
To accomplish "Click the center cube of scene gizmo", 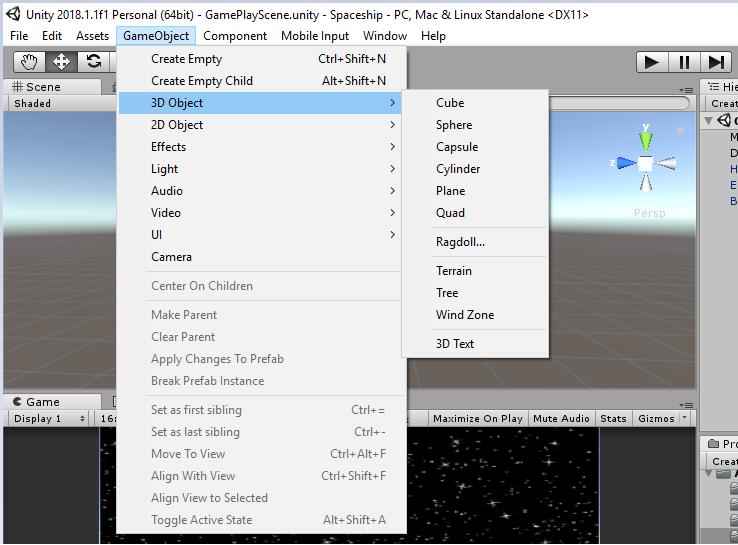I will pyautogui.click(x=645, y=163).
